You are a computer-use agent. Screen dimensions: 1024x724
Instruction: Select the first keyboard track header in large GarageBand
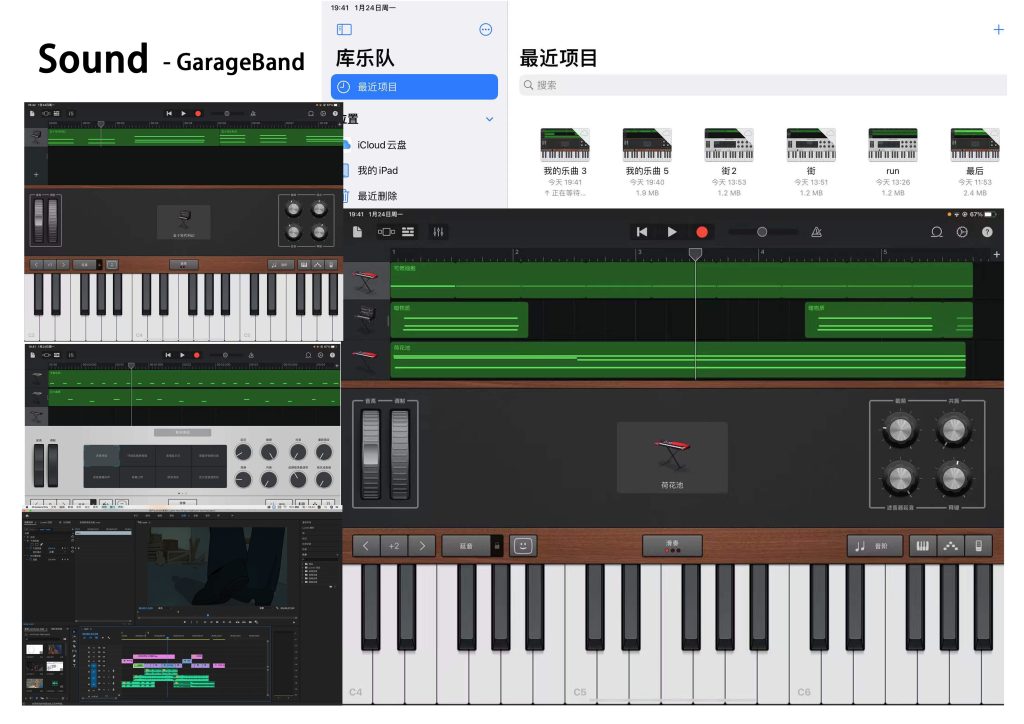tap(366, 281)
